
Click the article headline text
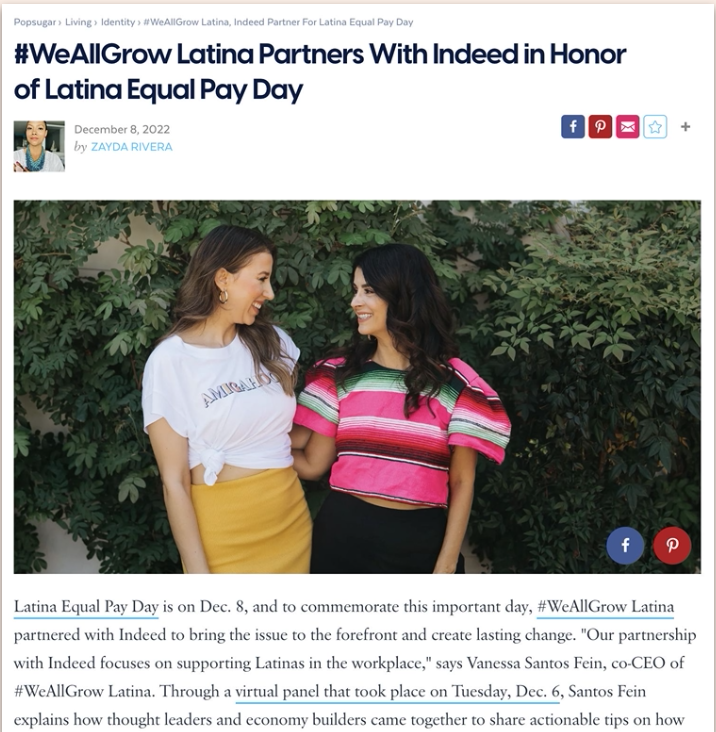[x=320, y=71]
